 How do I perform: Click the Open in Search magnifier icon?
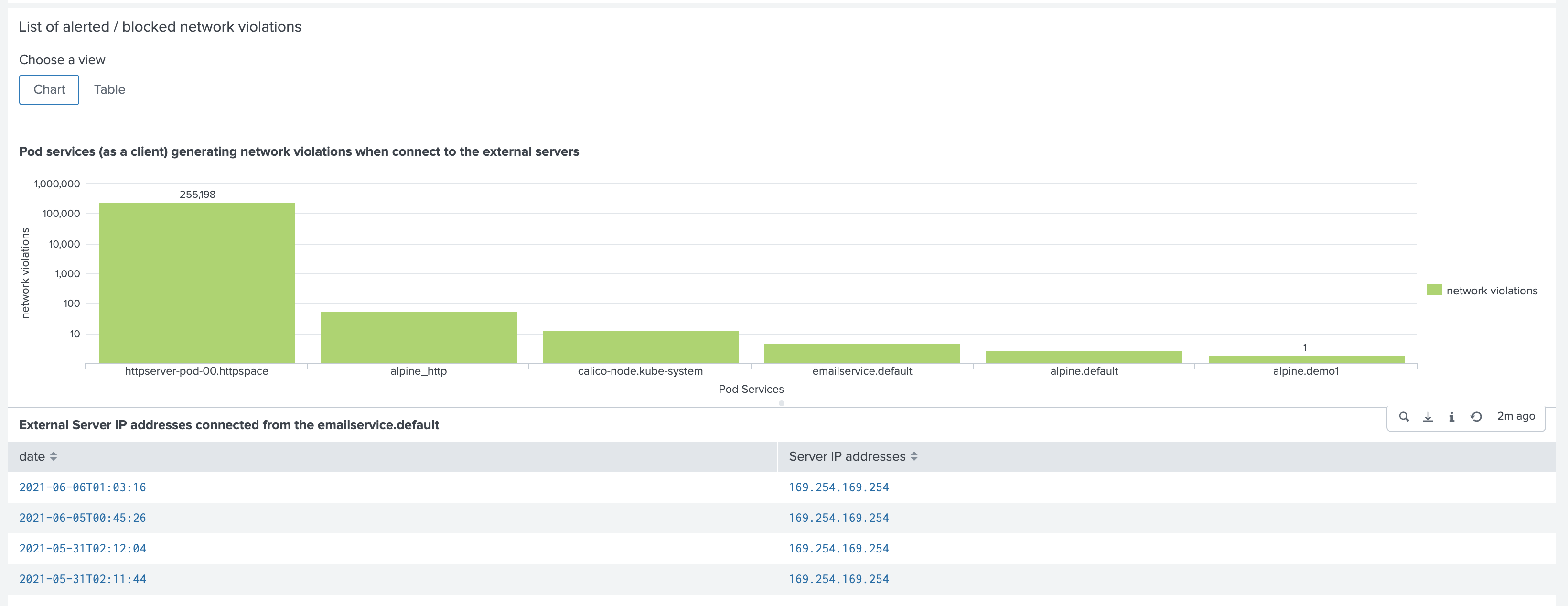coord(1404,417)
